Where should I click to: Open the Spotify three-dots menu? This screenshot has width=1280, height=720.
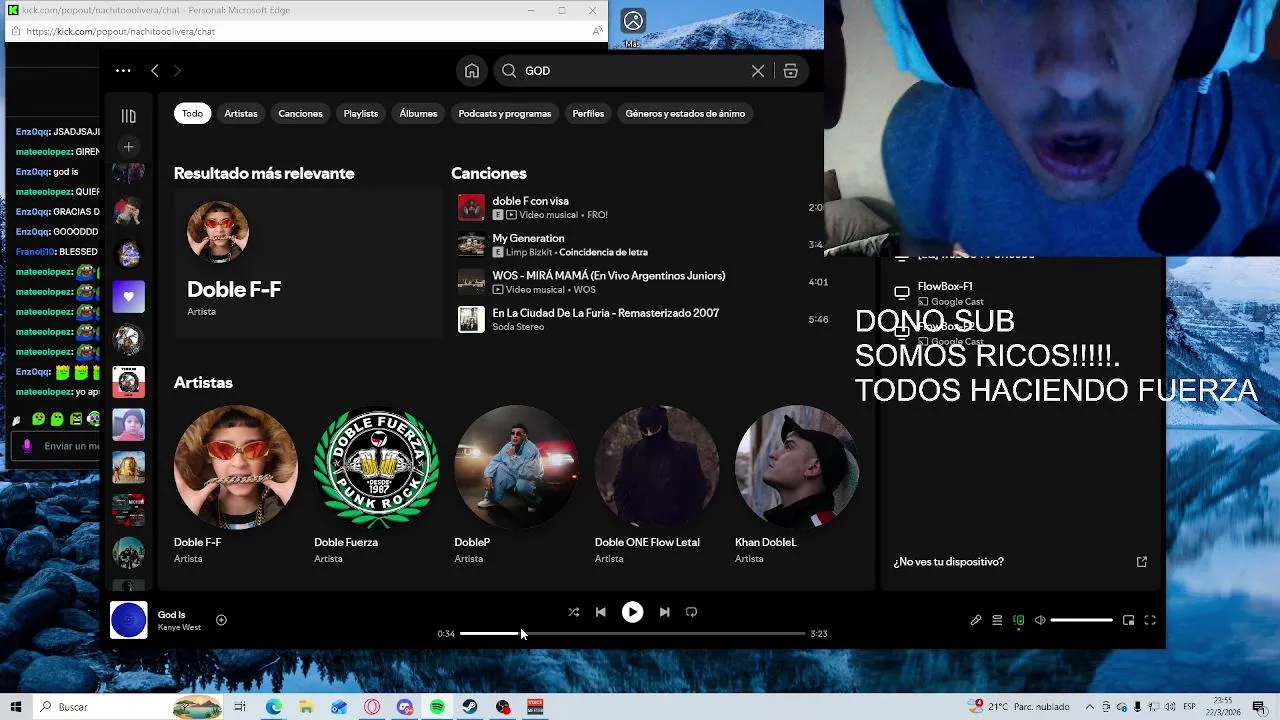pyautogui.click(x=123, y=71)
